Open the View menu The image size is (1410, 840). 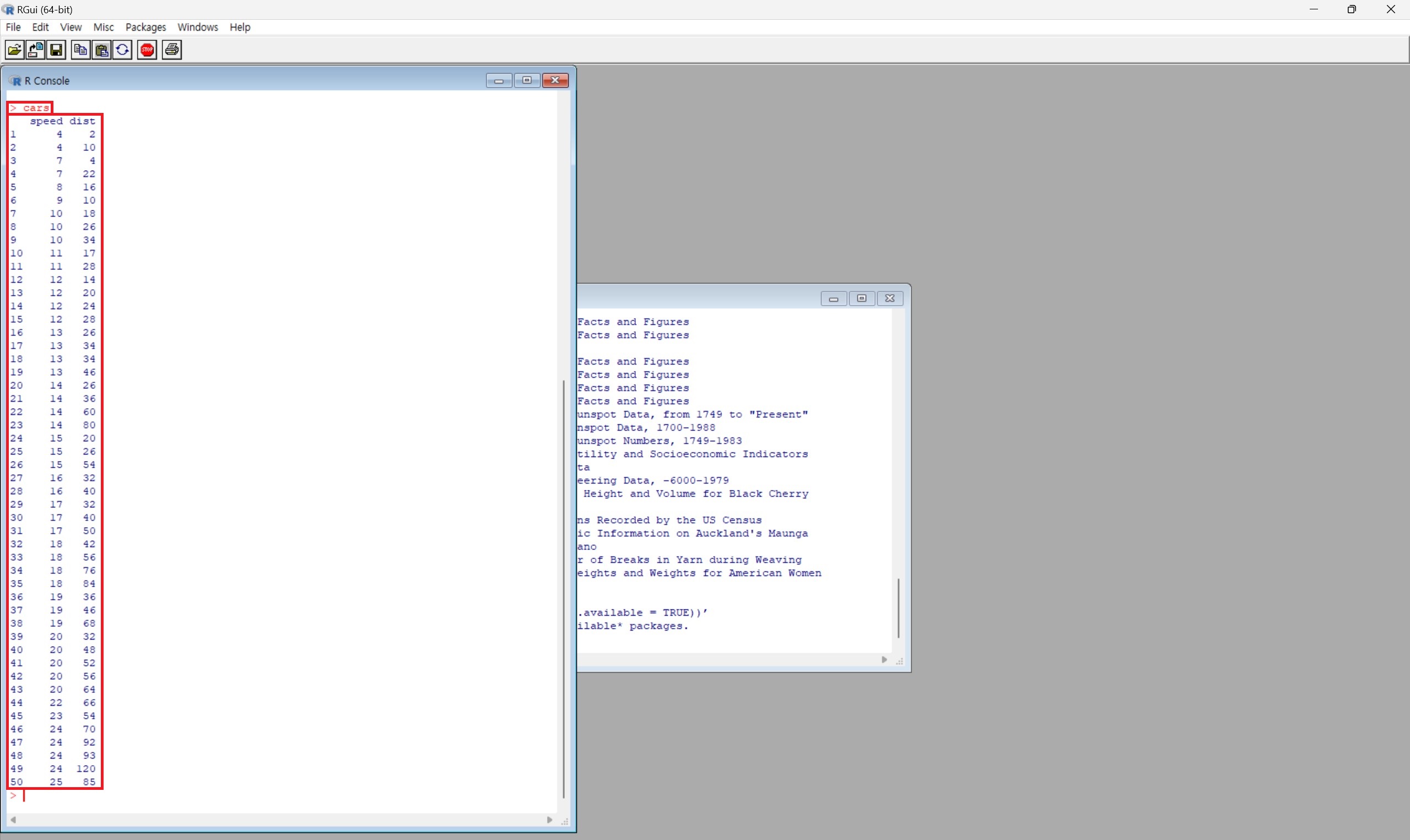point(71,27)
